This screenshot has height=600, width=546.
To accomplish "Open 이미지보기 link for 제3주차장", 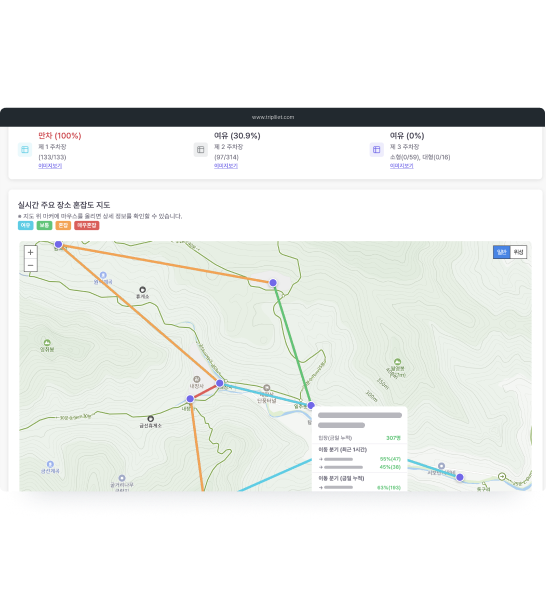I will click(x=401, y=166).
